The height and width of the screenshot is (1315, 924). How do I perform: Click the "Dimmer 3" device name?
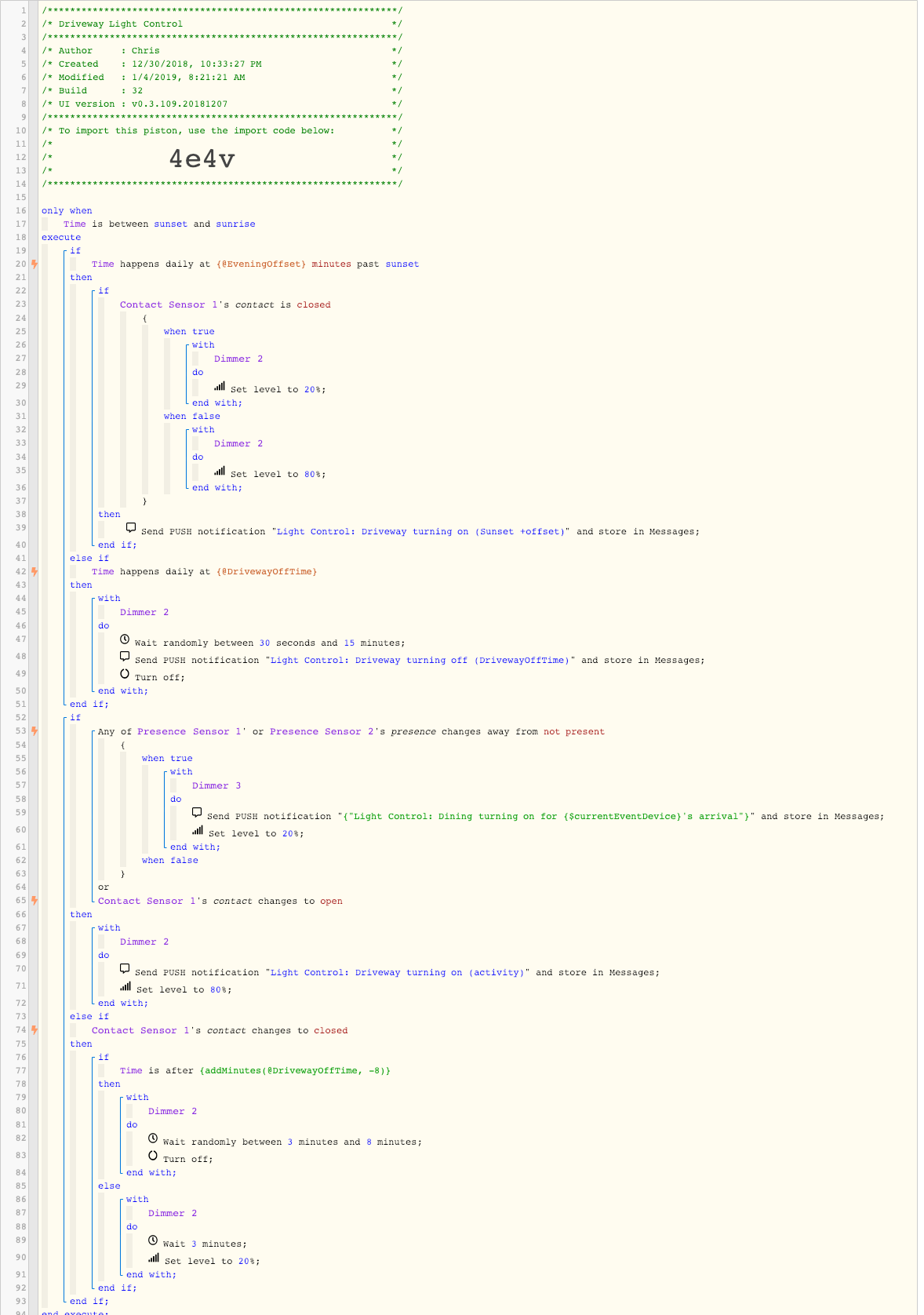[216, 786]
